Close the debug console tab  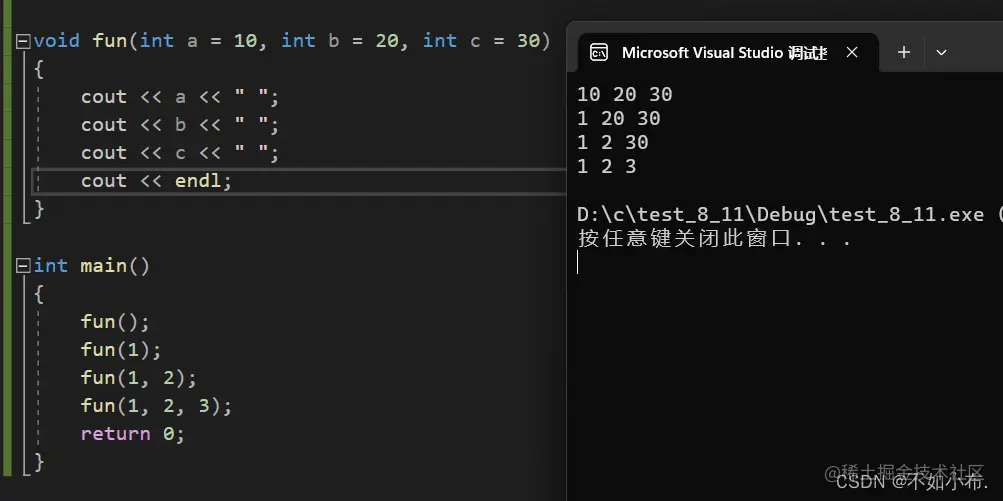click(852, 52)
